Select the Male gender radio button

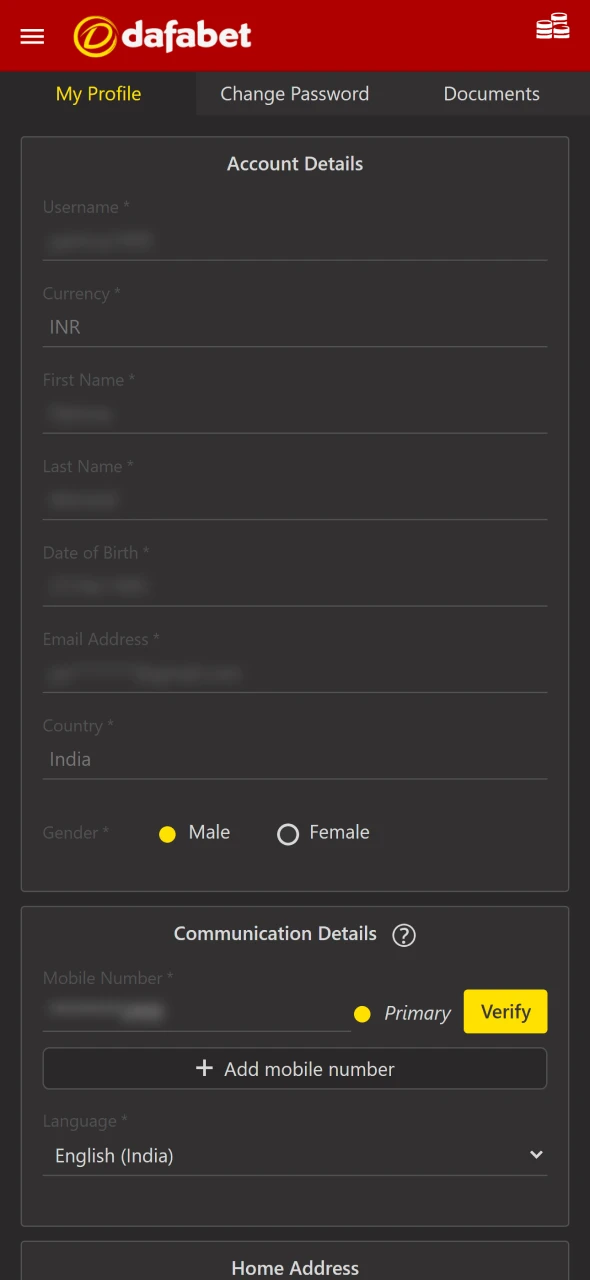click(167, 833)
